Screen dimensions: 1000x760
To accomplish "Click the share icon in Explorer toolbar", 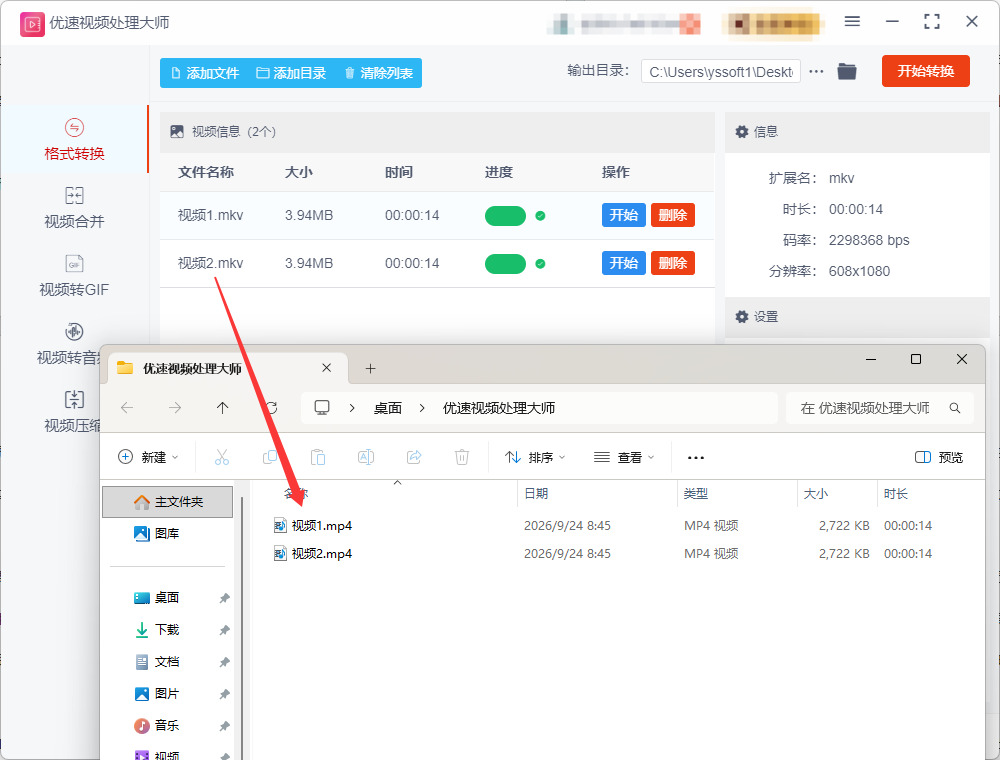I will 414,457.
